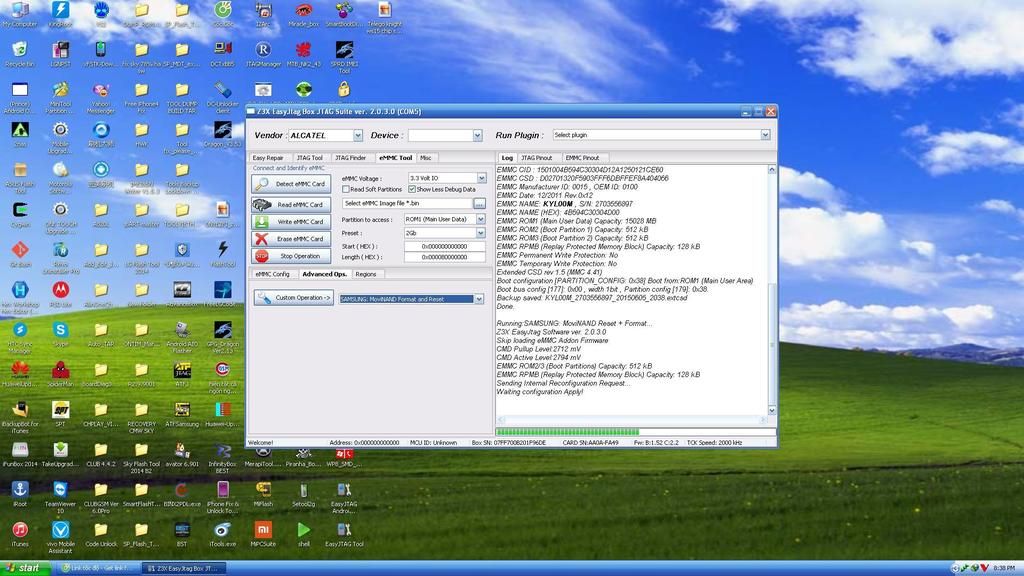Switch to the JTAG Pinout tab
1024x576 pixels.
click(536, 158)
